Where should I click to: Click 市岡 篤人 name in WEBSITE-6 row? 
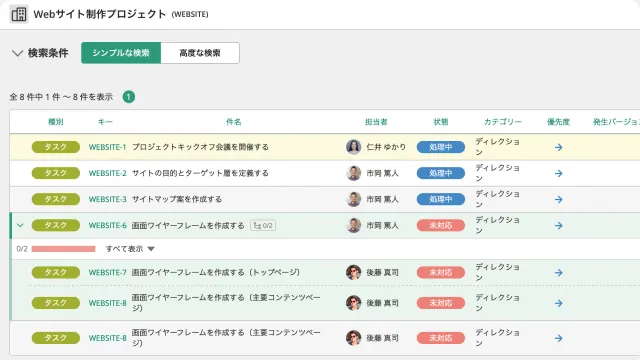pos(382,225)
